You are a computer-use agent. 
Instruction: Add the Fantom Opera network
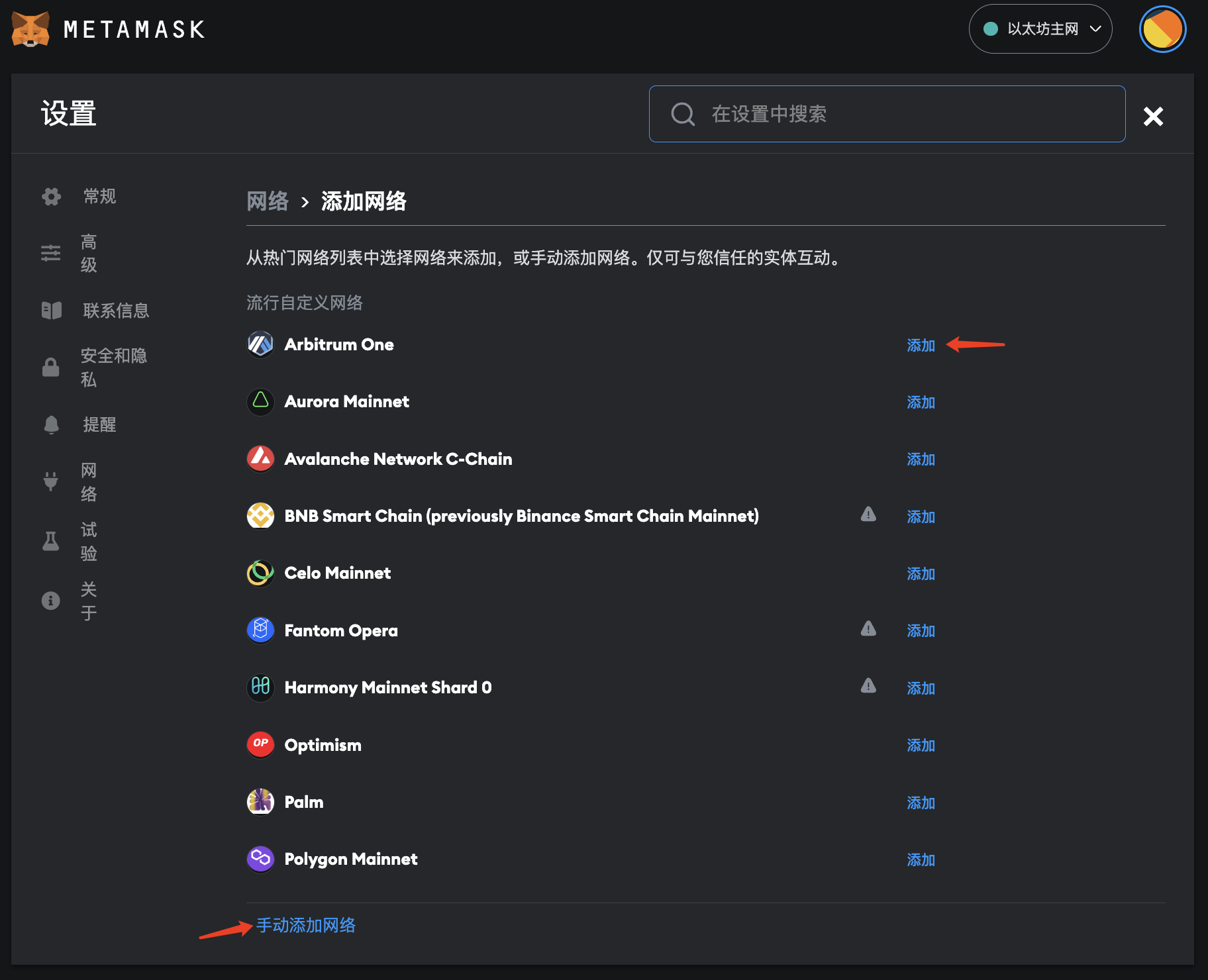click(921, 630)
